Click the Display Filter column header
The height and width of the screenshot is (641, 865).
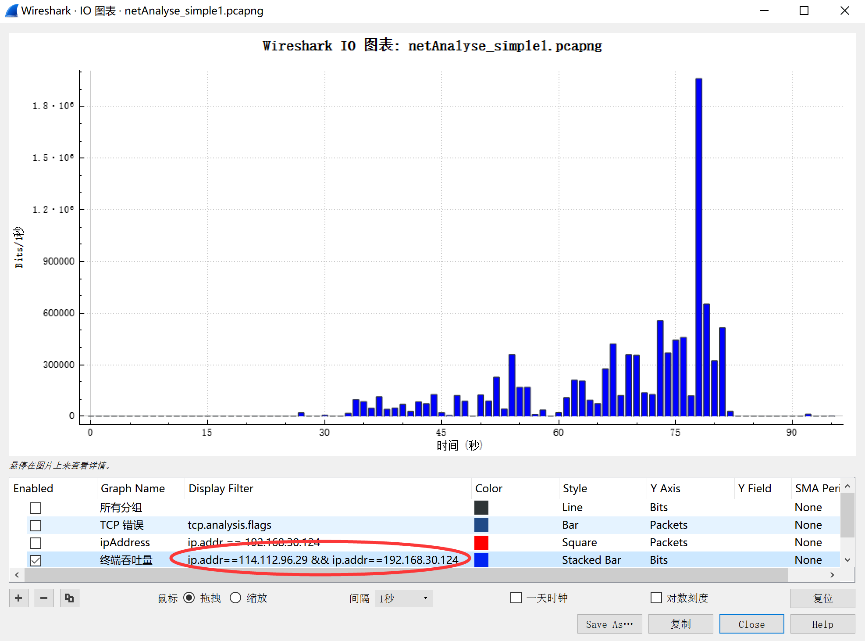[x=221, y=488]
